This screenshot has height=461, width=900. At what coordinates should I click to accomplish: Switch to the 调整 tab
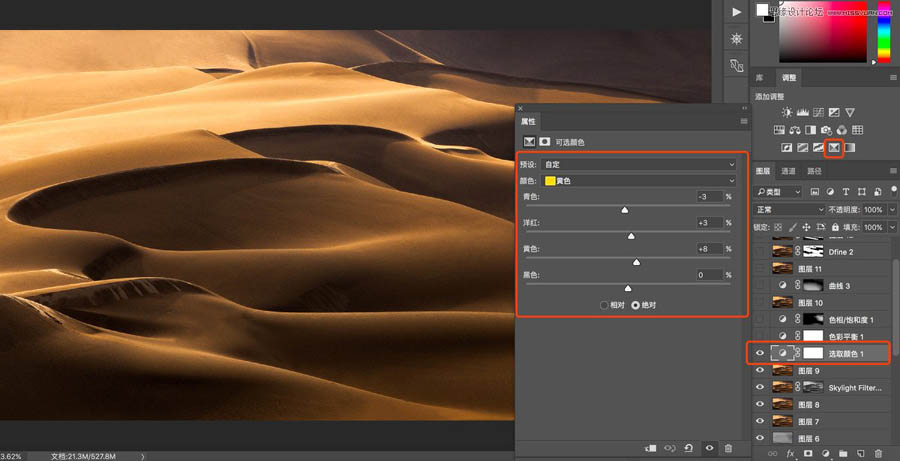tap(789, 78)
